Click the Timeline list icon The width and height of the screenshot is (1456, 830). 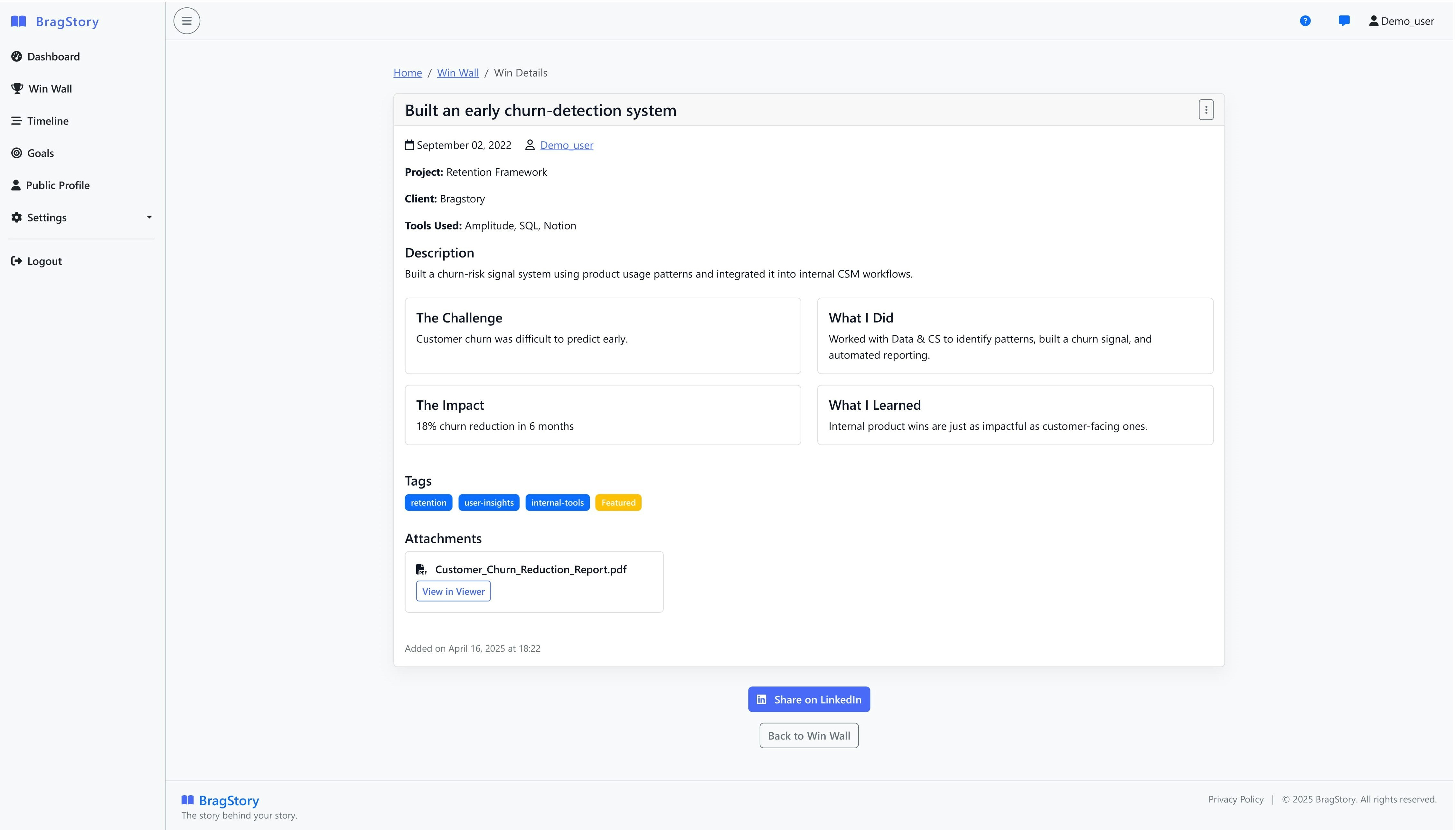pyautogui.click(x=16, y=121)
